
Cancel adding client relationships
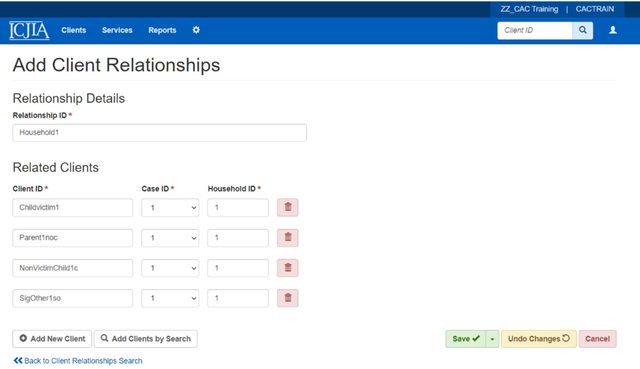(598, 339)
